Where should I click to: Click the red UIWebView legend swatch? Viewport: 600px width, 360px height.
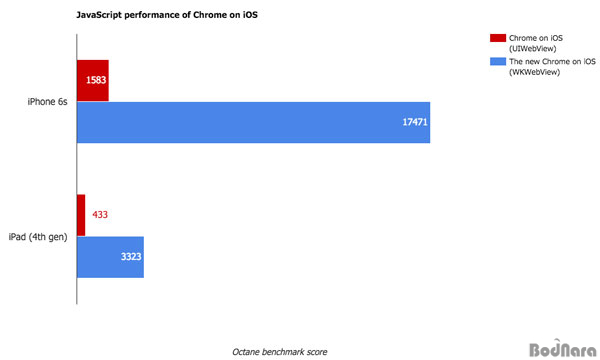[x=498, y=38]
